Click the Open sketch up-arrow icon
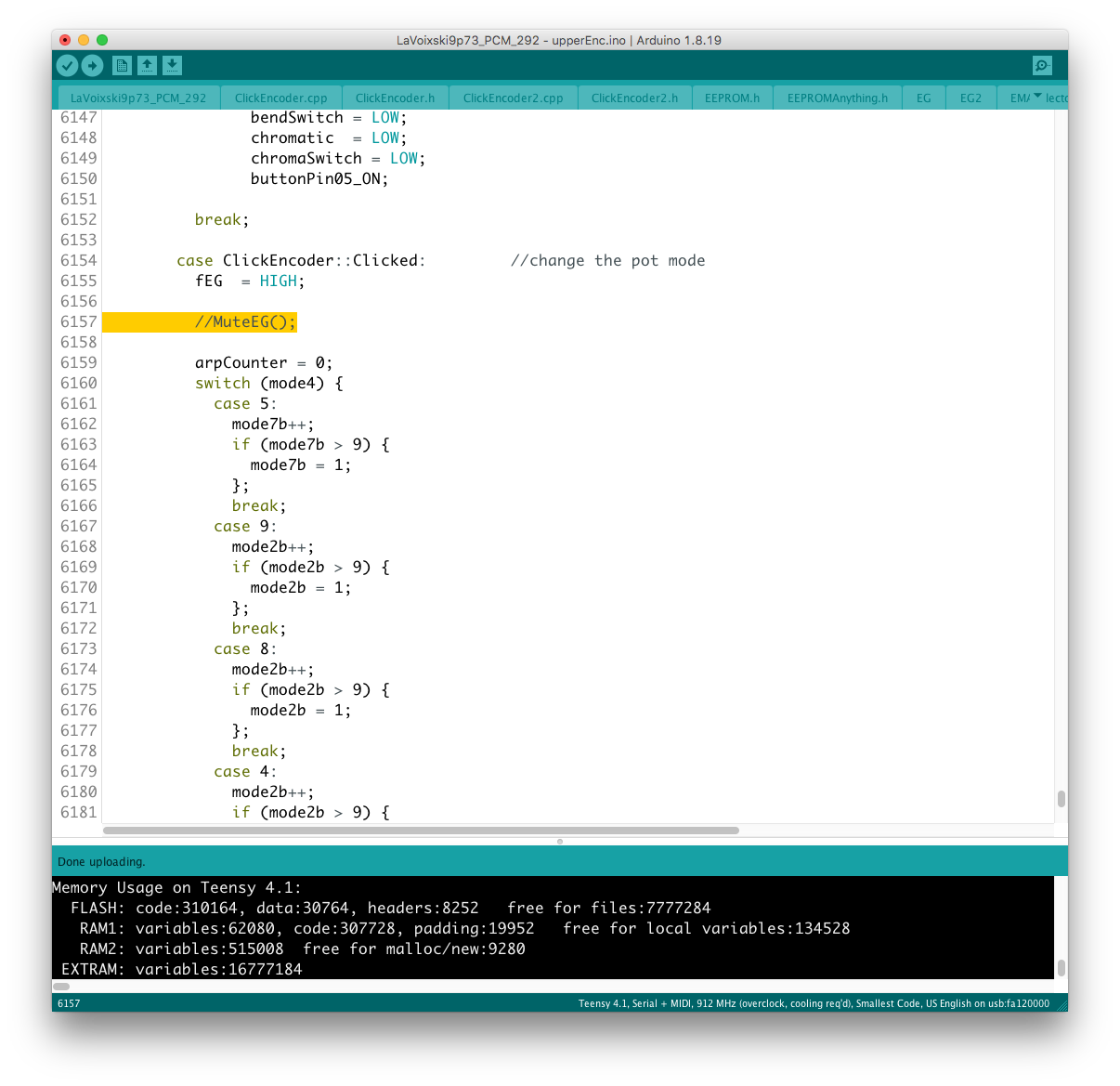This screenshot has width=1120, height=1086. click(x=147, y=65)
